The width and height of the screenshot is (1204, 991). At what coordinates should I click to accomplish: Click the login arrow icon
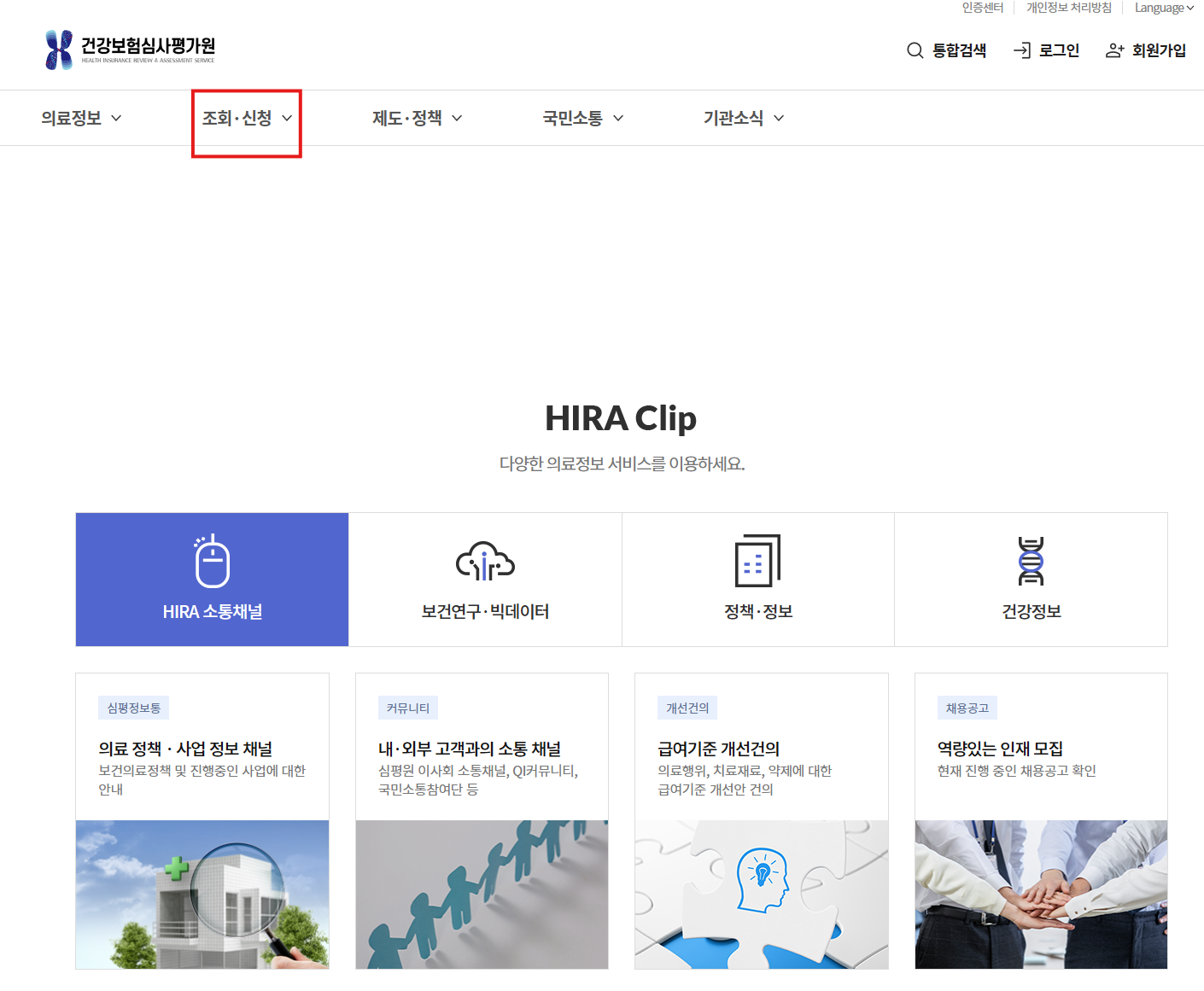1022,50
